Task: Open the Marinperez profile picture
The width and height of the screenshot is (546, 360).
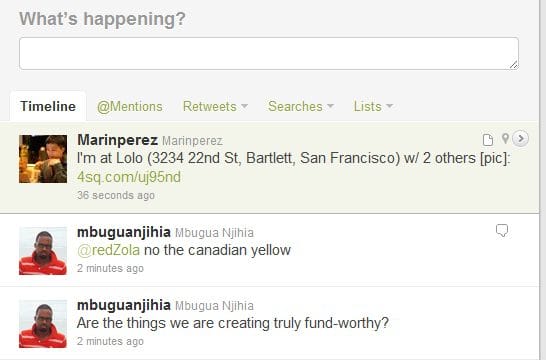Action: [x=43, y=159]
